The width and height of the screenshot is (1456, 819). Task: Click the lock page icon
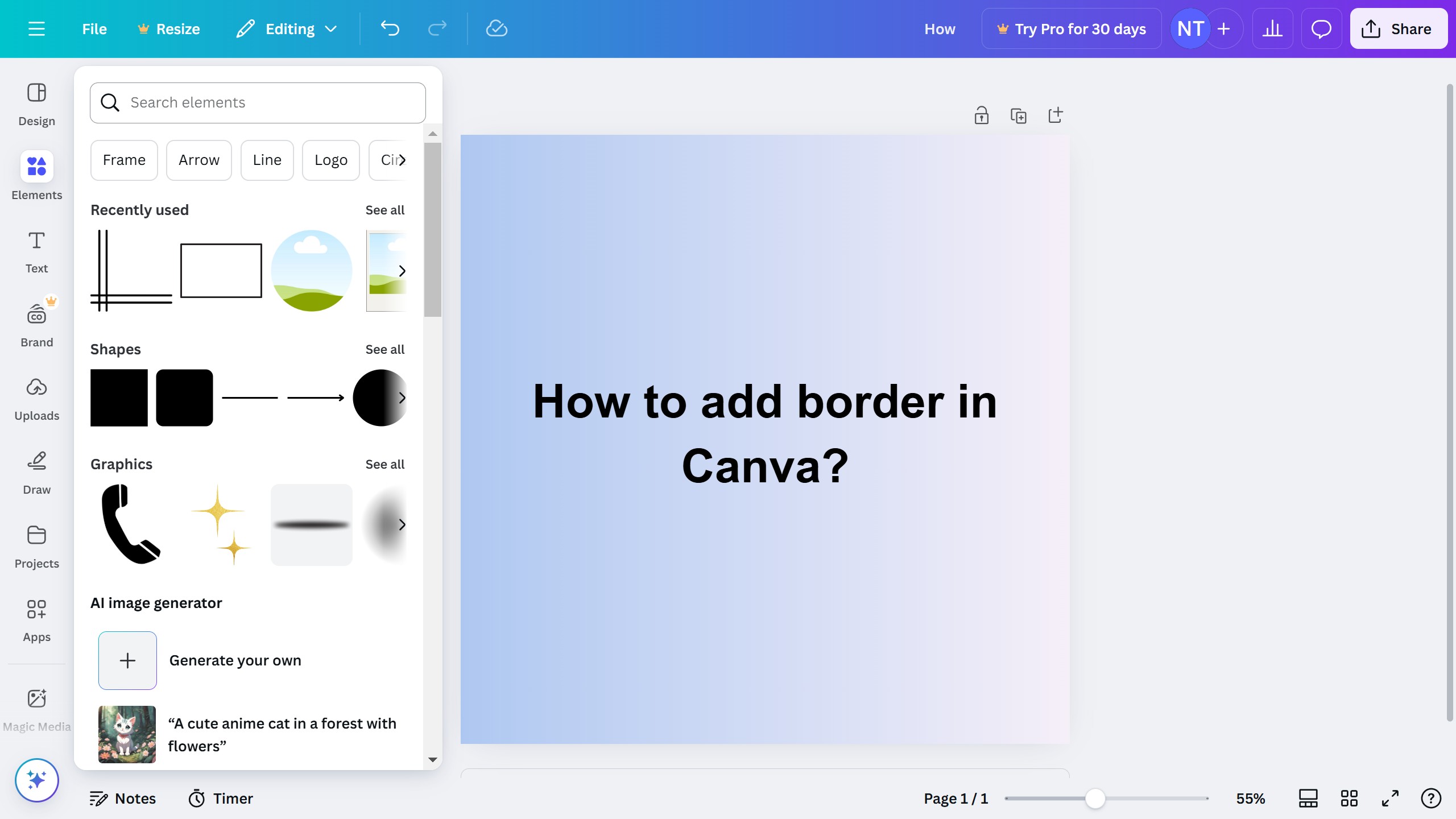pyautogui.click(x=981, y=115)
